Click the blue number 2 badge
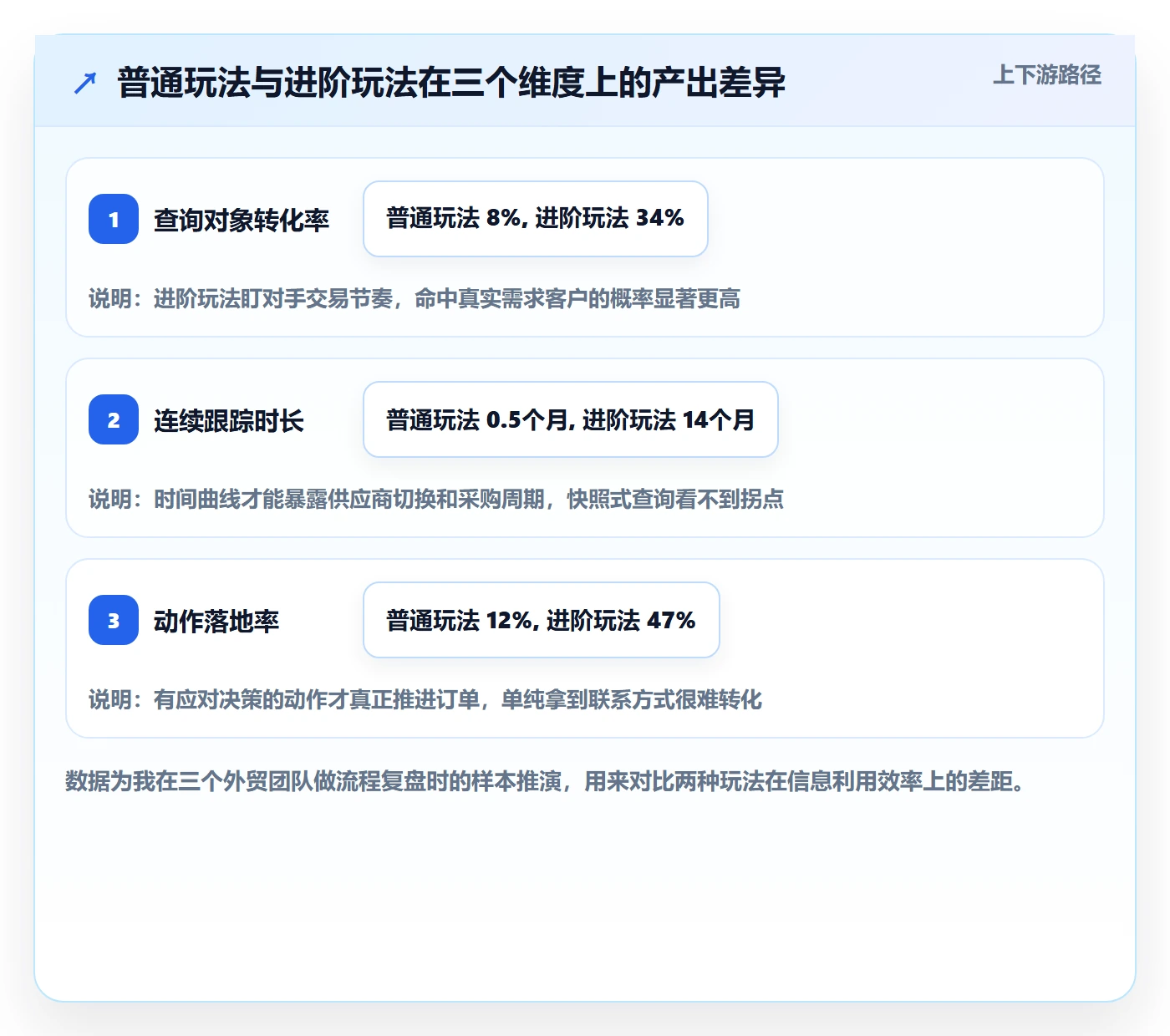 (114, 419)
